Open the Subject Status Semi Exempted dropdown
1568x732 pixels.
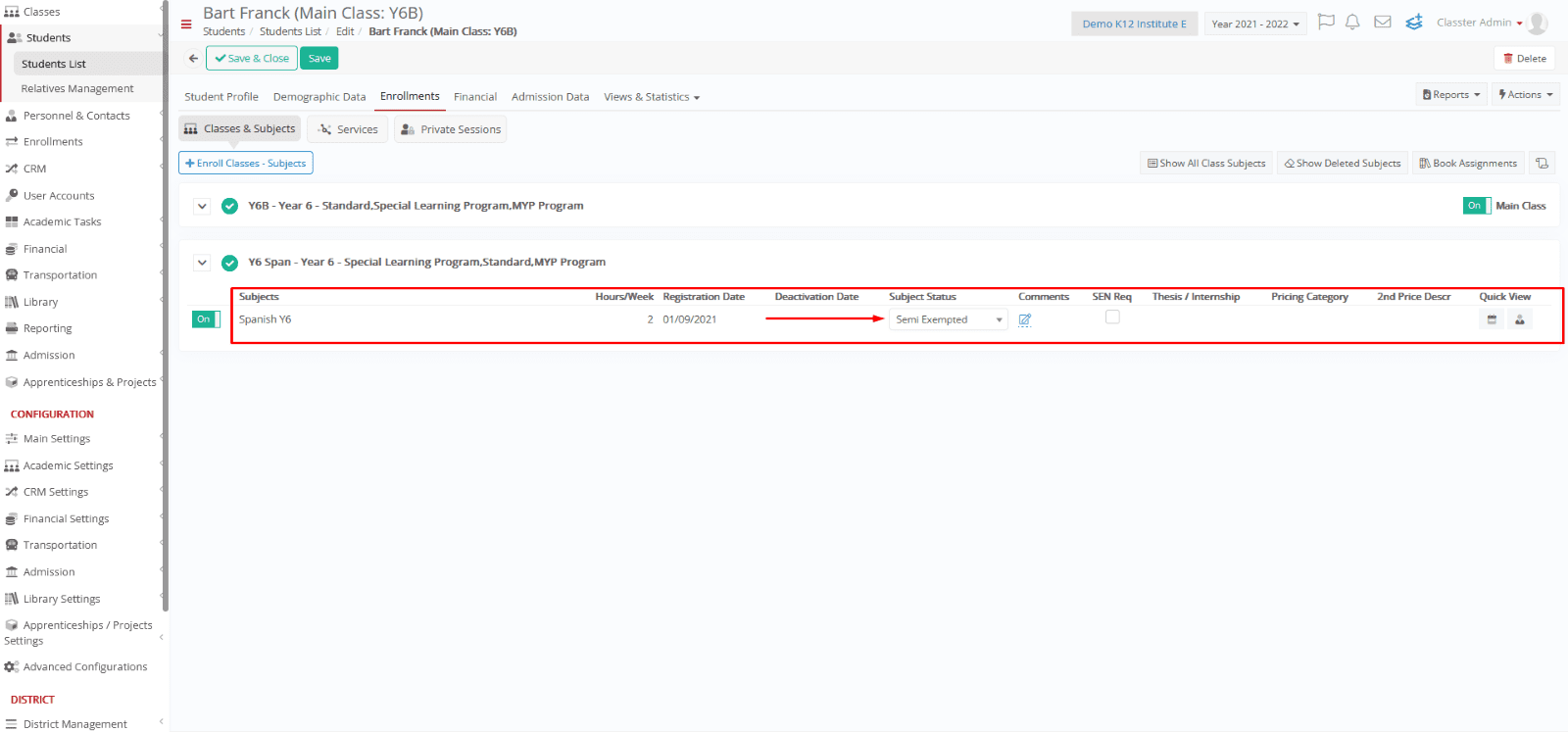point(948,319)
